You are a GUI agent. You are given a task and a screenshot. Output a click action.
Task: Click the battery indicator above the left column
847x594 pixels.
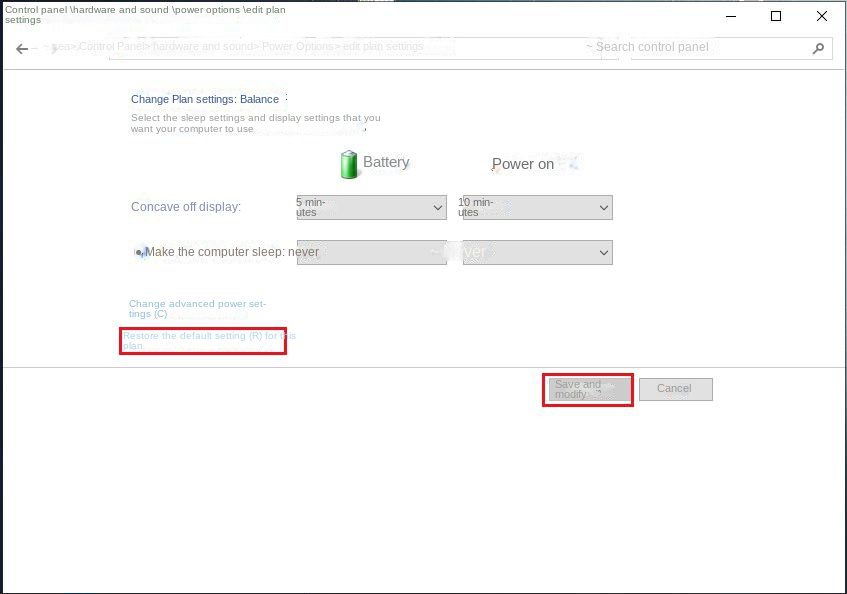click(x=348, y=163)
